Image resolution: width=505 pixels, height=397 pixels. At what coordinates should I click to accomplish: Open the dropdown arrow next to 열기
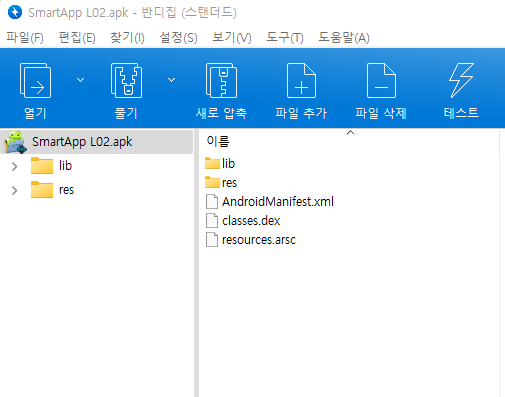point(81,80)
